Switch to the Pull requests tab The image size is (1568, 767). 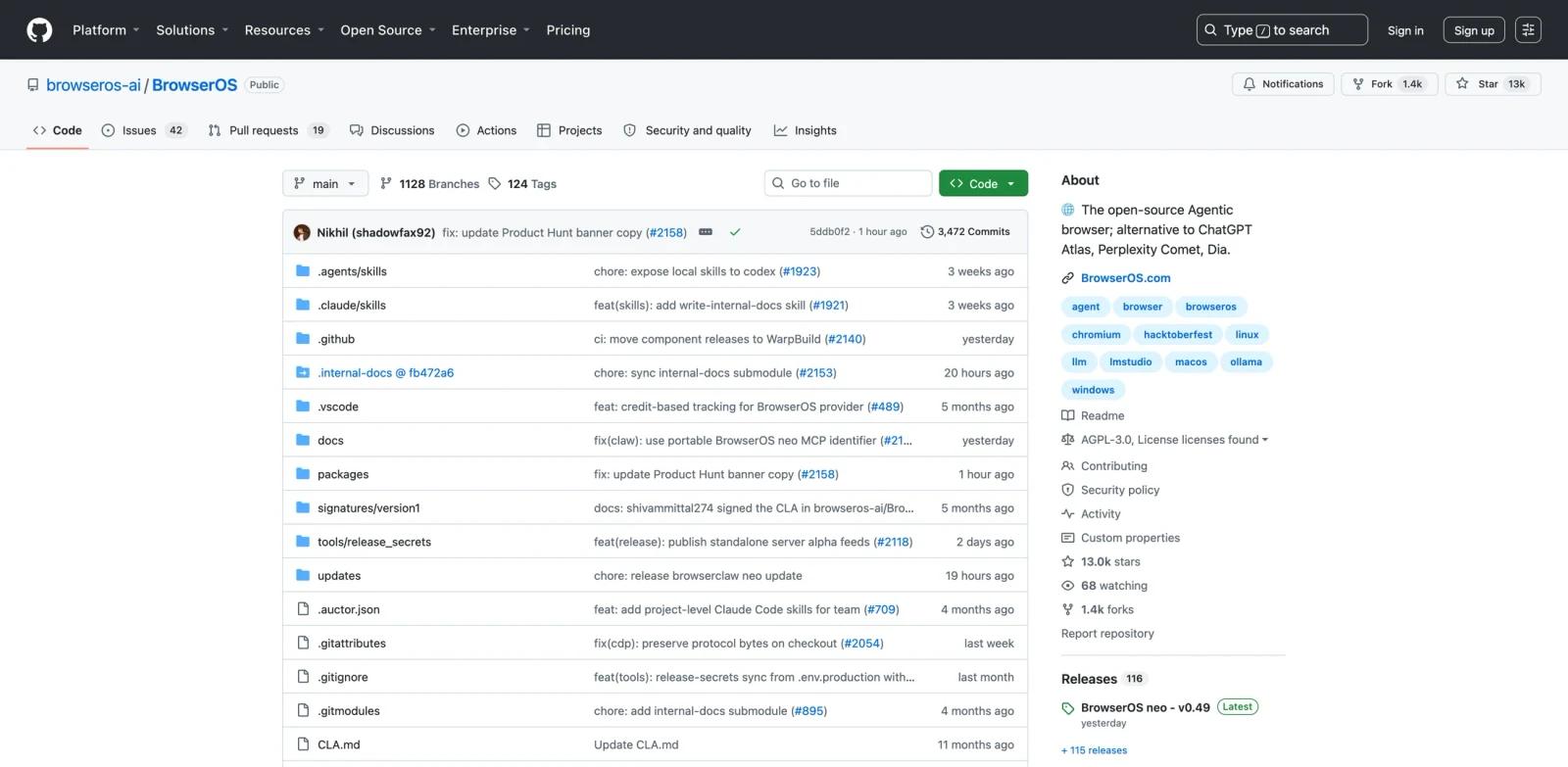pyautogui.click(x=268, y=130)
